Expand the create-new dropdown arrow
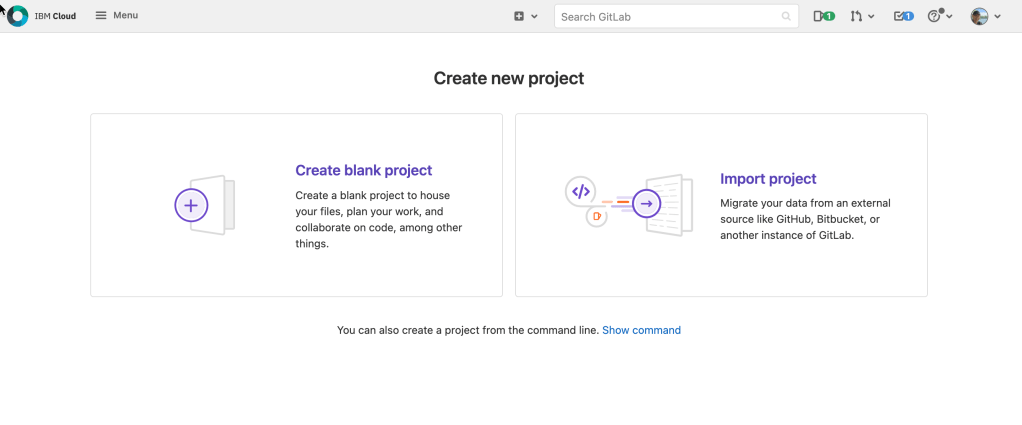Viewport: 1022px width, 425px height. (534, 17)
